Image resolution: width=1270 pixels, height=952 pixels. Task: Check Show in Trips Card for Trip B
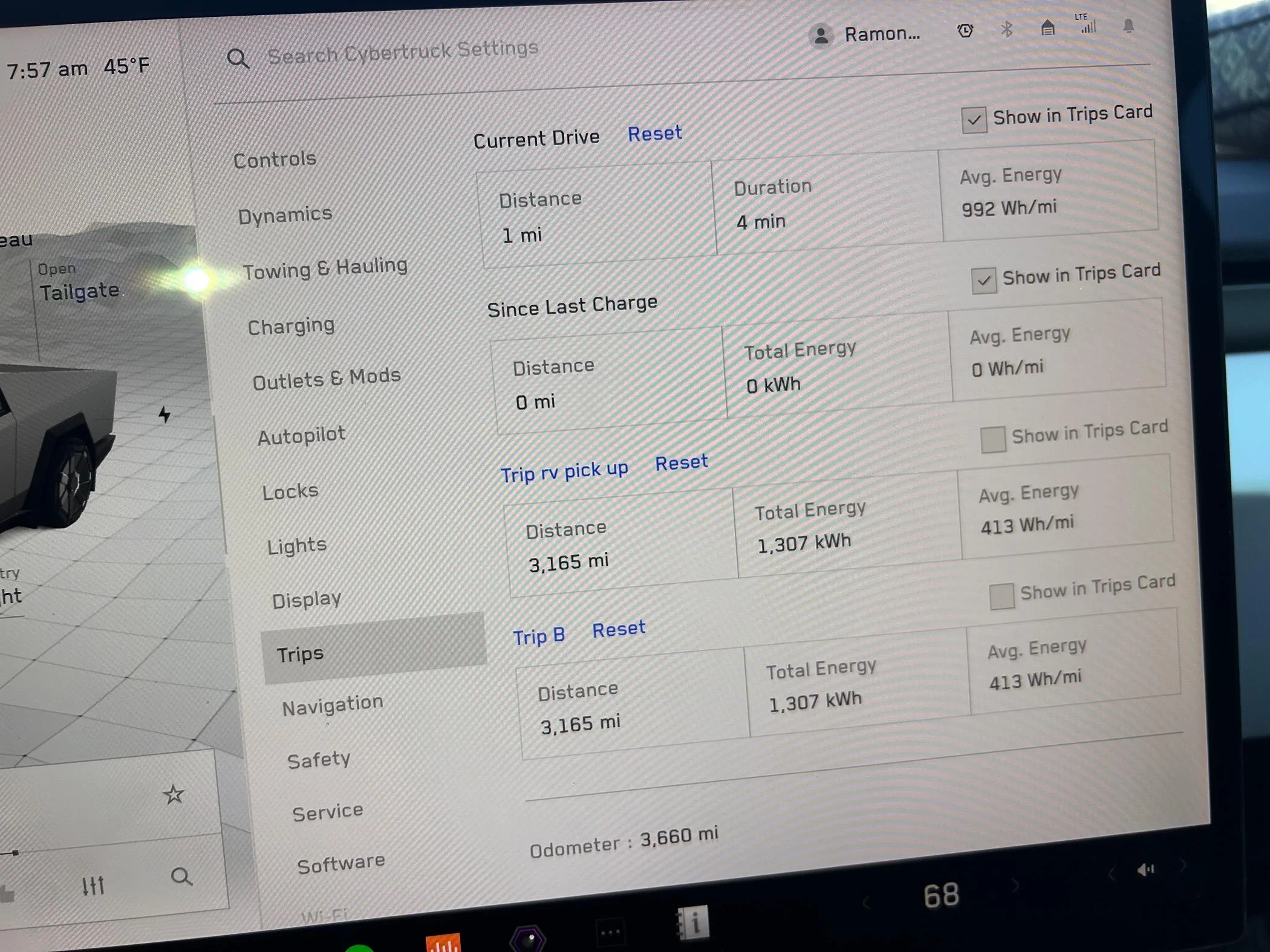1001,596
